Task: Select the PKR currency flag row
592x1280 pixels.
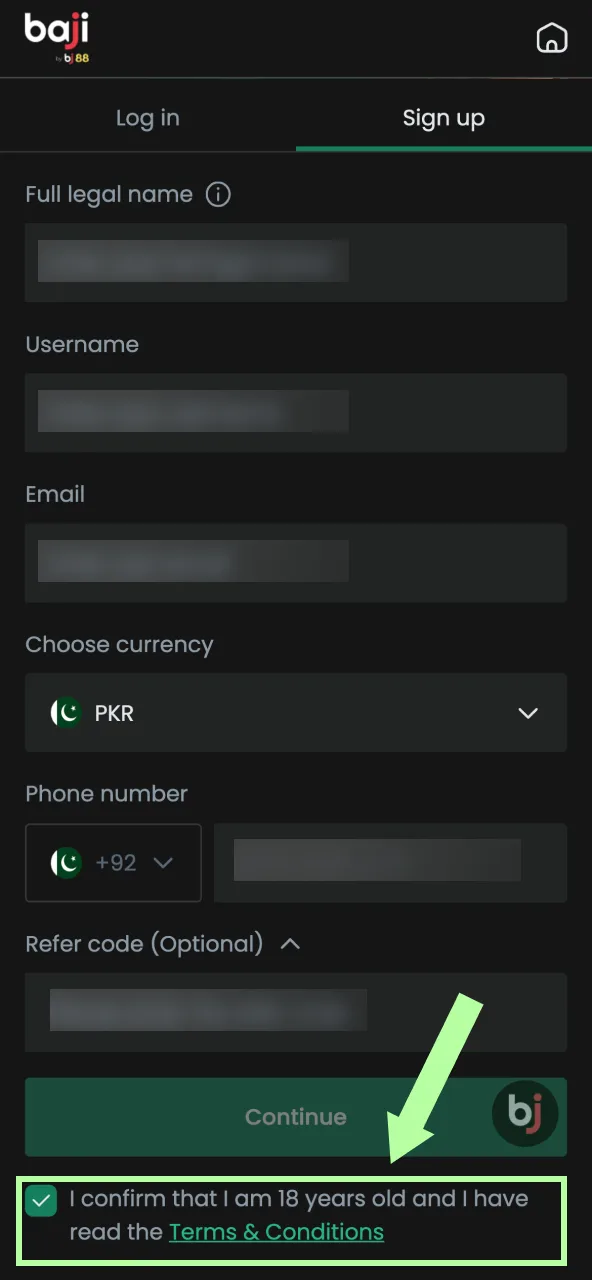Action: coord(296,713)
